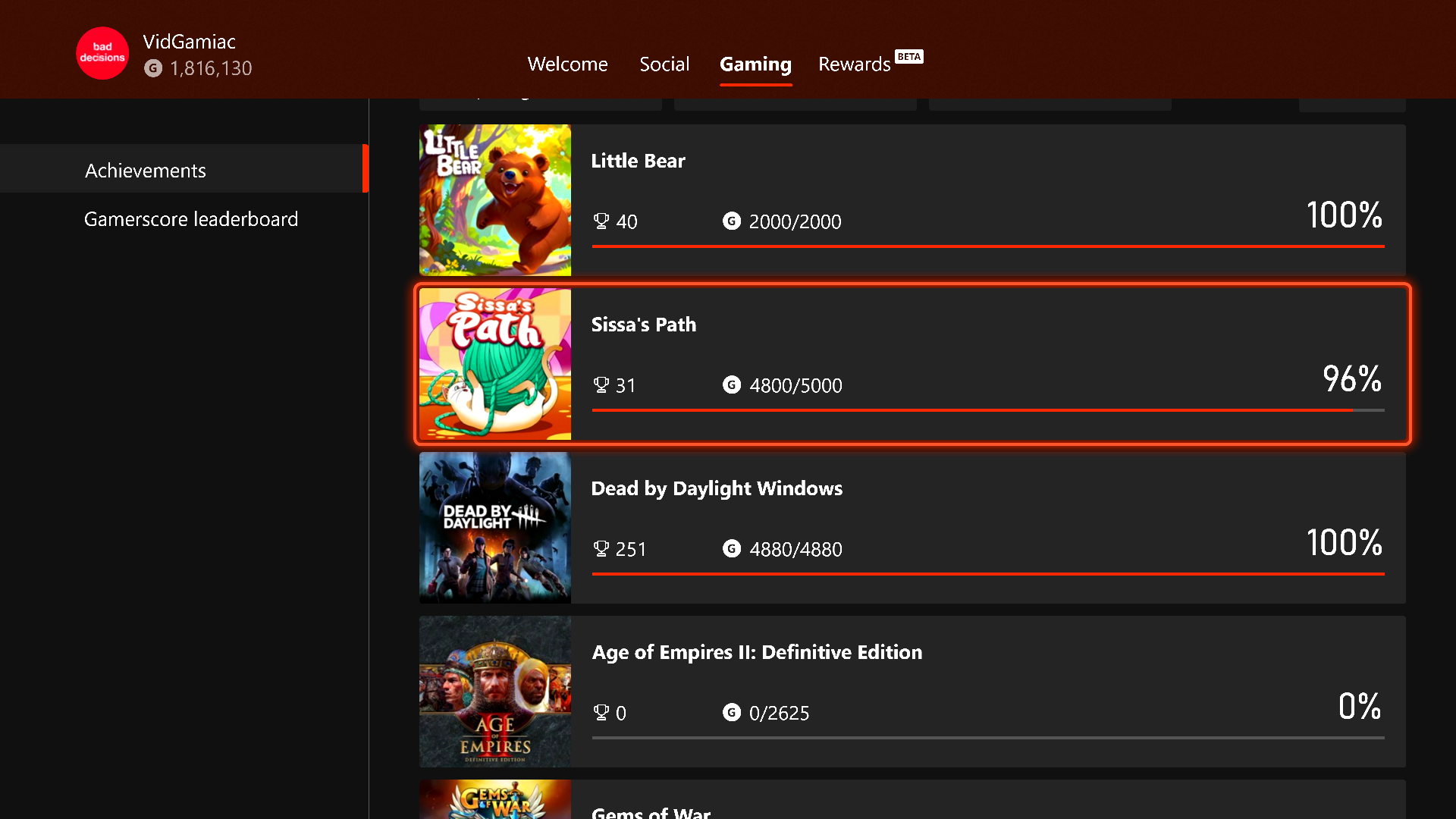
Task: Click the 2000/2000 gamerscore text
Action: (795, 221)
